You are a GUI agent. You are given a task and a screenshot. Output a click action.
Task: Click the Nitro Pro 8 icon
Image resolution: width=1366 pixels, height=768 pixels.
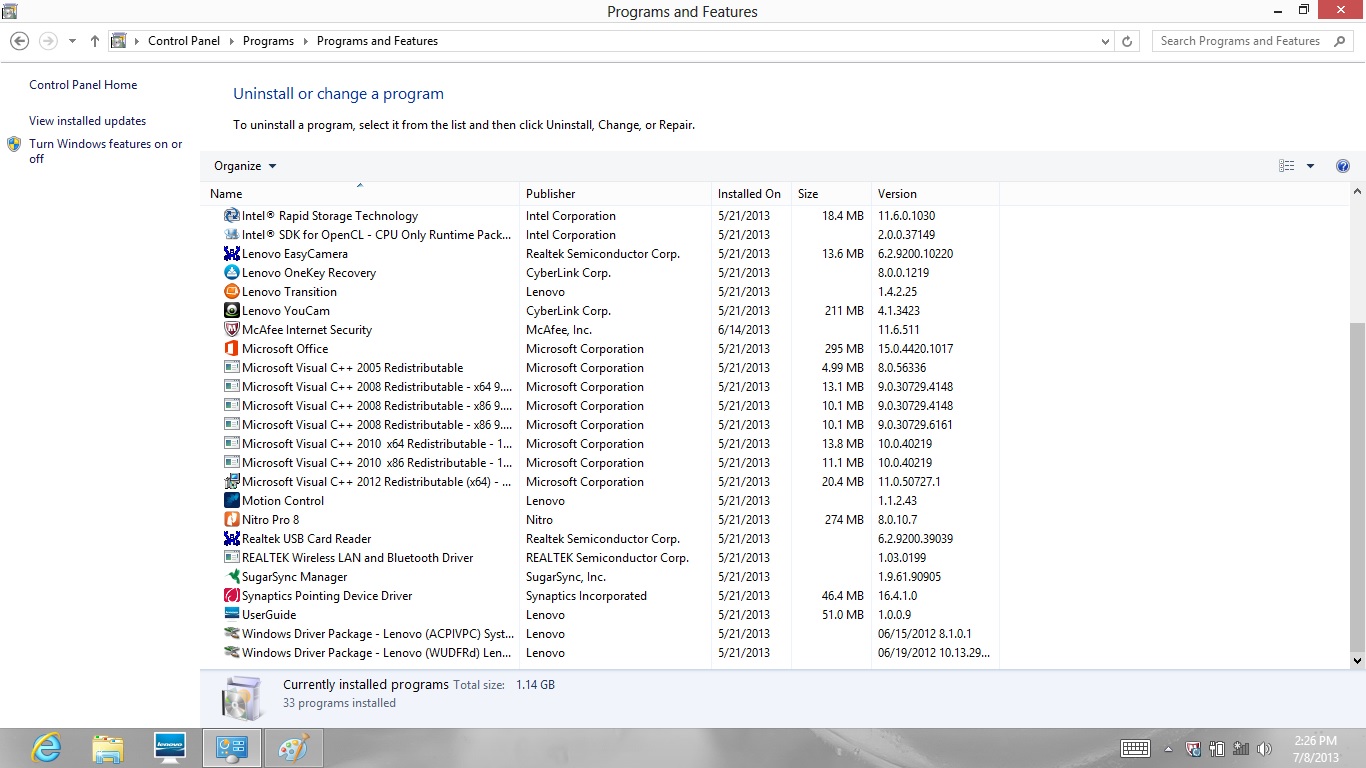[x=232, y=520]
